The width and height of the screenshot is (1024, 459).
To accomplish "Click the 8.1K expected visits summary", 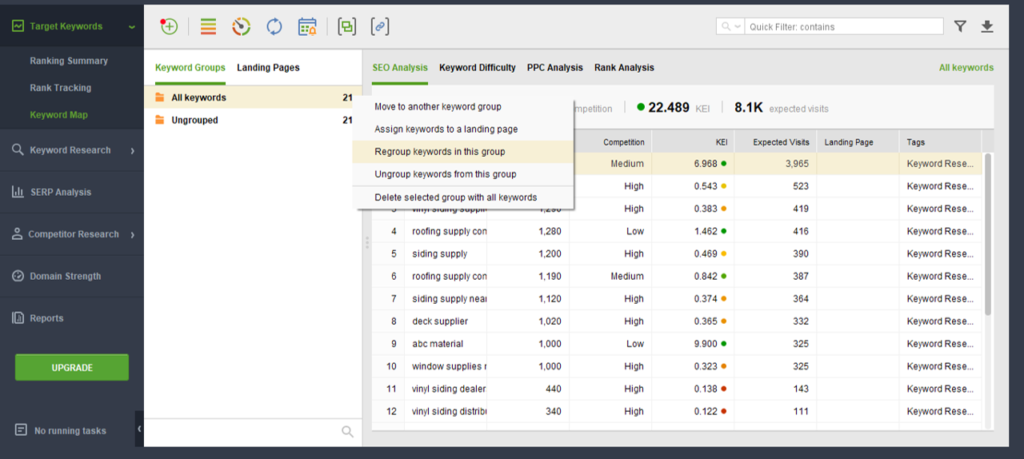I will pyautogui.click(x=781, y=108).
